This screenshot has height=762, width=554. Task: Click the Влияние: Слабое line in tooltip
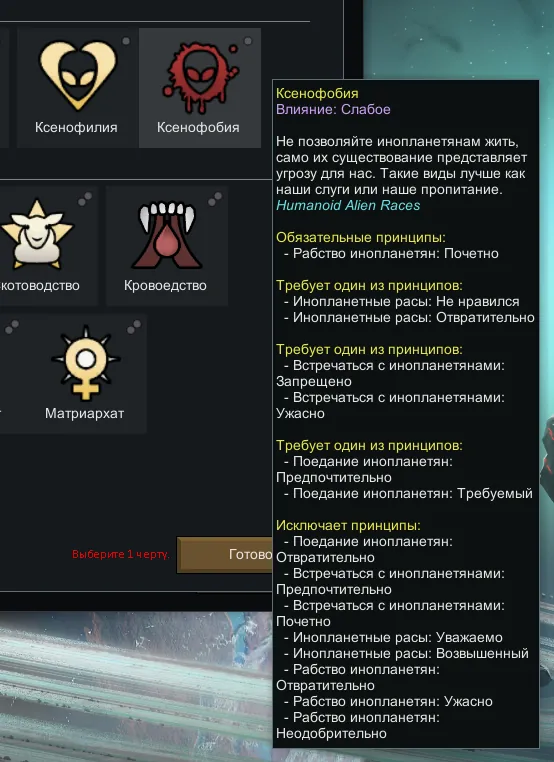click(x=333, y=109)
